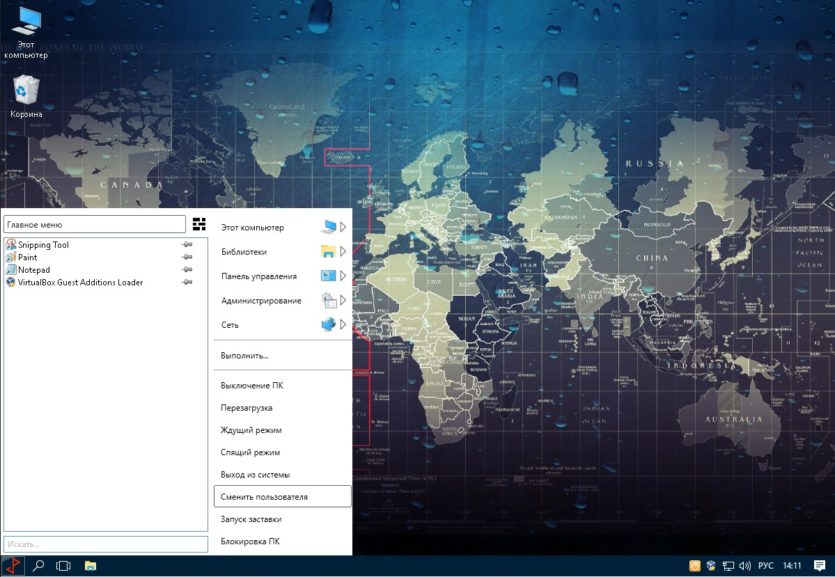
Task: Click the volume speaker tray icon
Action: click(x=744, y=566)
